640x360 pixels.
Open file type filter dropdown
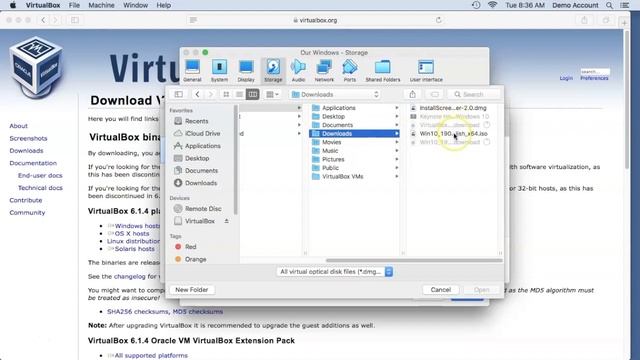pos(335,271)
